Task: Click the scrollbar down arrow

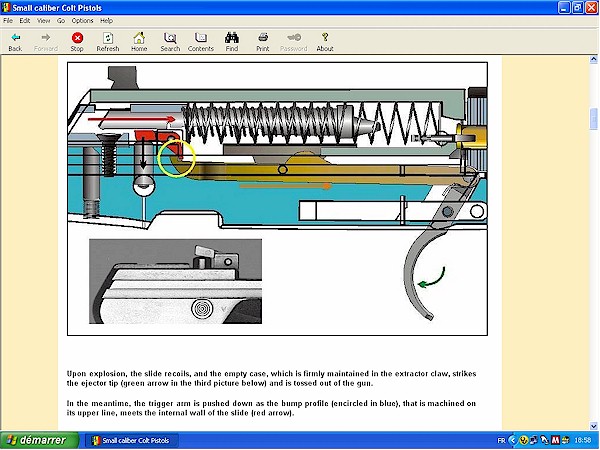Action: (x=593, y=426)
